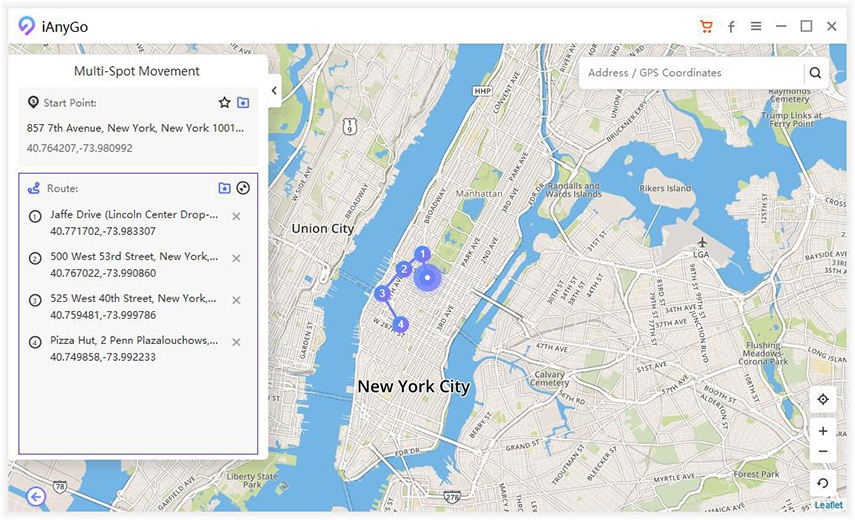Select the Start Point address 857 7th Avenue

coord(135,128)
